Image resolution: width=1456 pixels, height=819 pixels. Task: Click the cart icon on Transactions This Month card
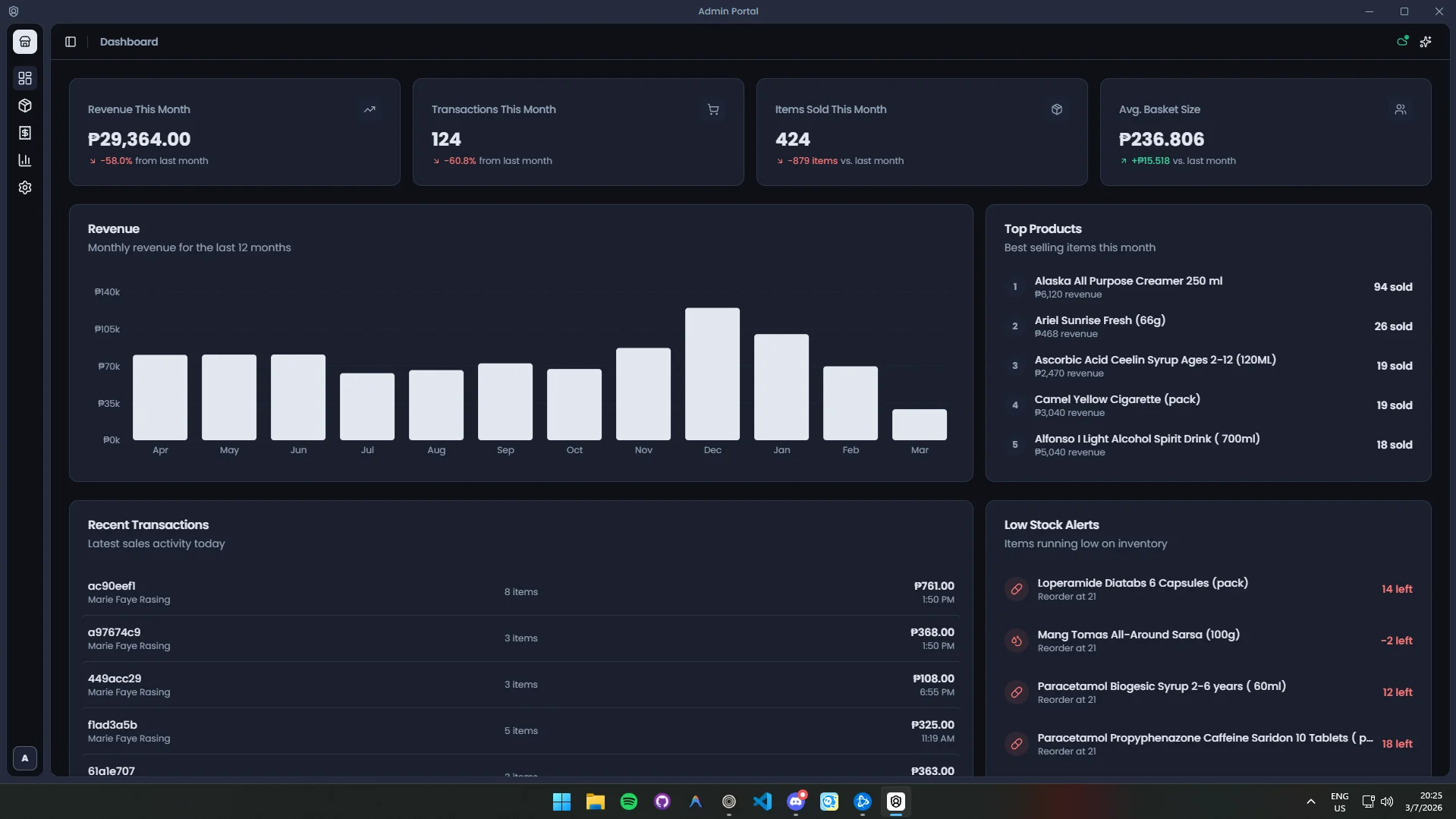[713, 109]
